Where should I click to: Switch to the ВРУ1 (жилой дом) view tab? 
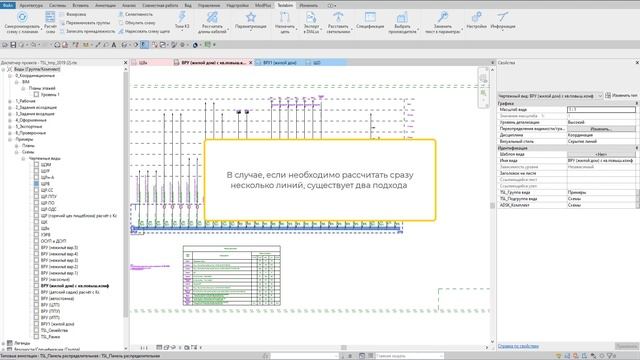pyautogui.click(x=279, y=62)
